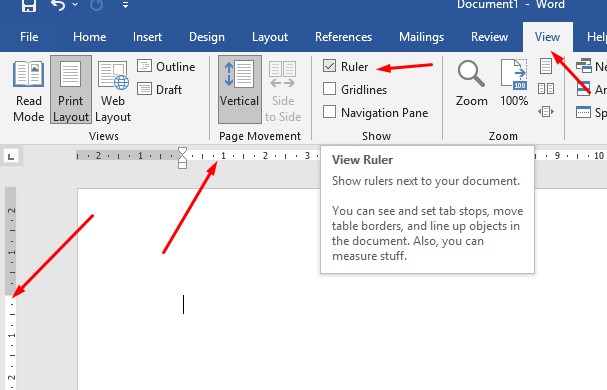Open Customize Quick Access Toolbar dropdown
This screenshot has width=607, height=390.
[125, 5]
